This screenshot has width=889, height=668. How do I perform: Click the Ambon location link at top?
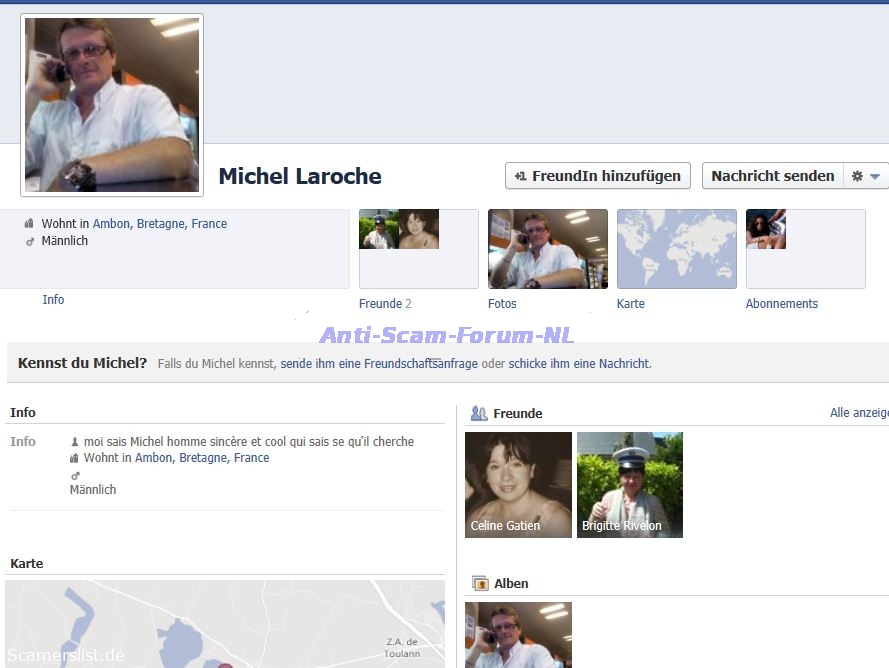coord(111,224)
